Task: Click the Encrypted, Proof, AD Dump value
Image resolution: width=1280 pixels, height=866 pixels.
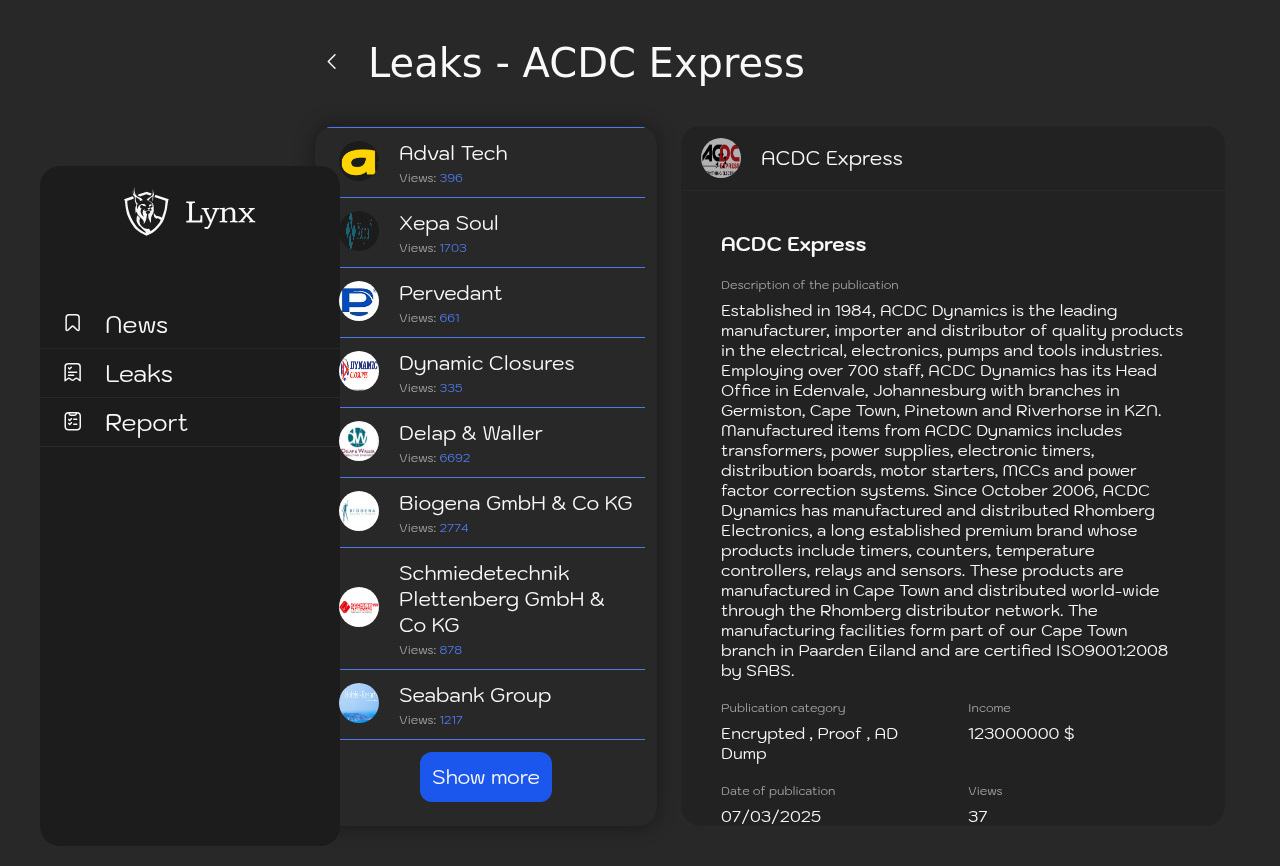Action: tap(810, 743)
